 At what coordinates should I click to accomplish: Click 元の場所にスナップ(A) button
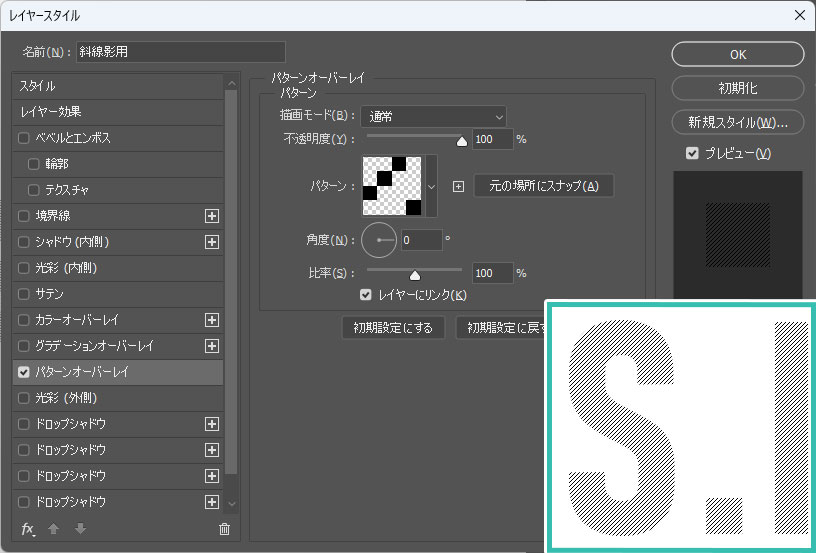click(544, 186)
